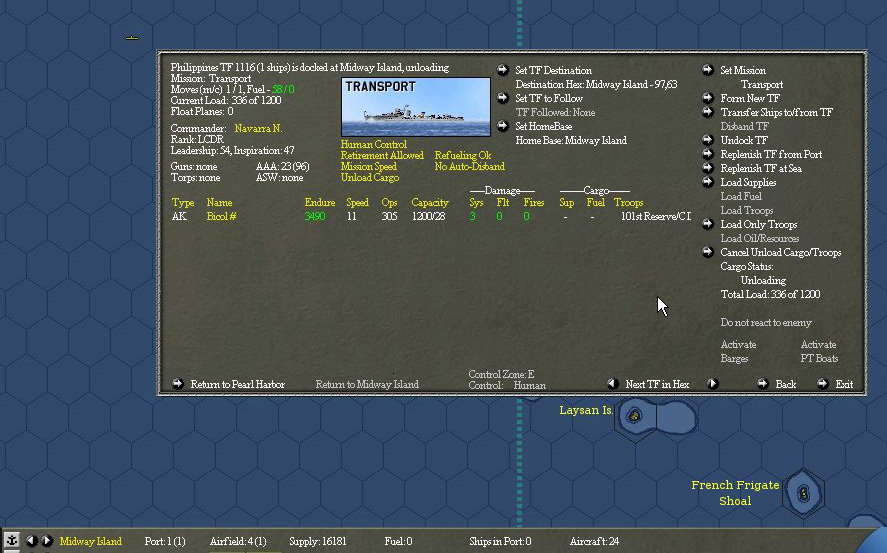Viewport: 887px width, 553px height.
Task: Click the left arrow before Next TF in Hex
Action: (613, 383)
